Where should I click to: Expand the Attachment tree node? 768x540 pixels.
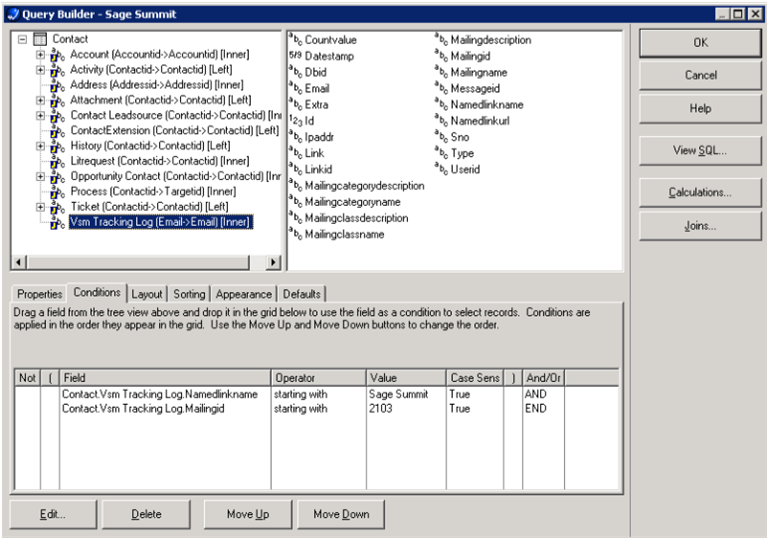point(40,100)
